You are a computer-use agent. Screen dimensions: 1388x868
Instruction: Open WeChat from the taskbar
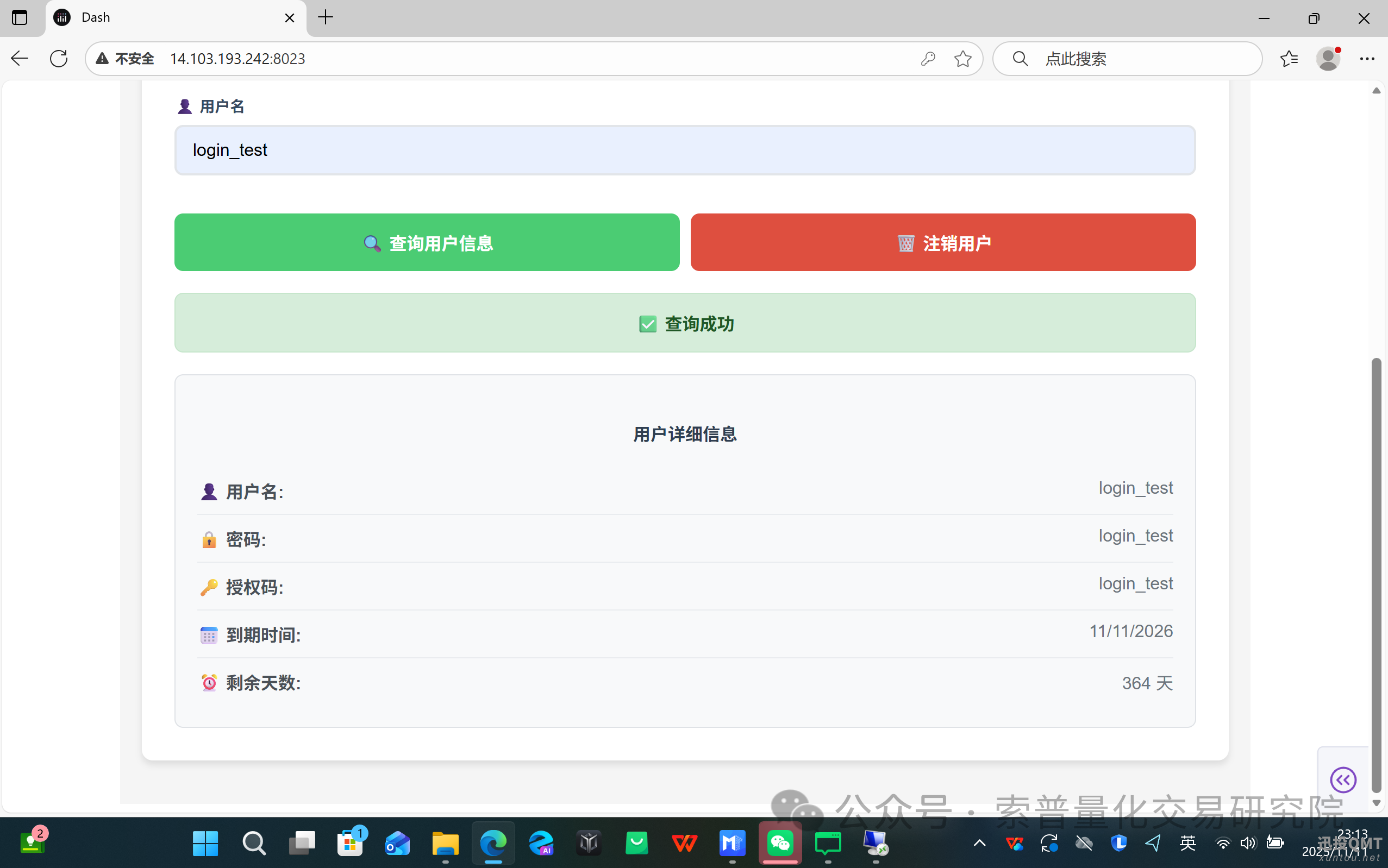(780, 844)
